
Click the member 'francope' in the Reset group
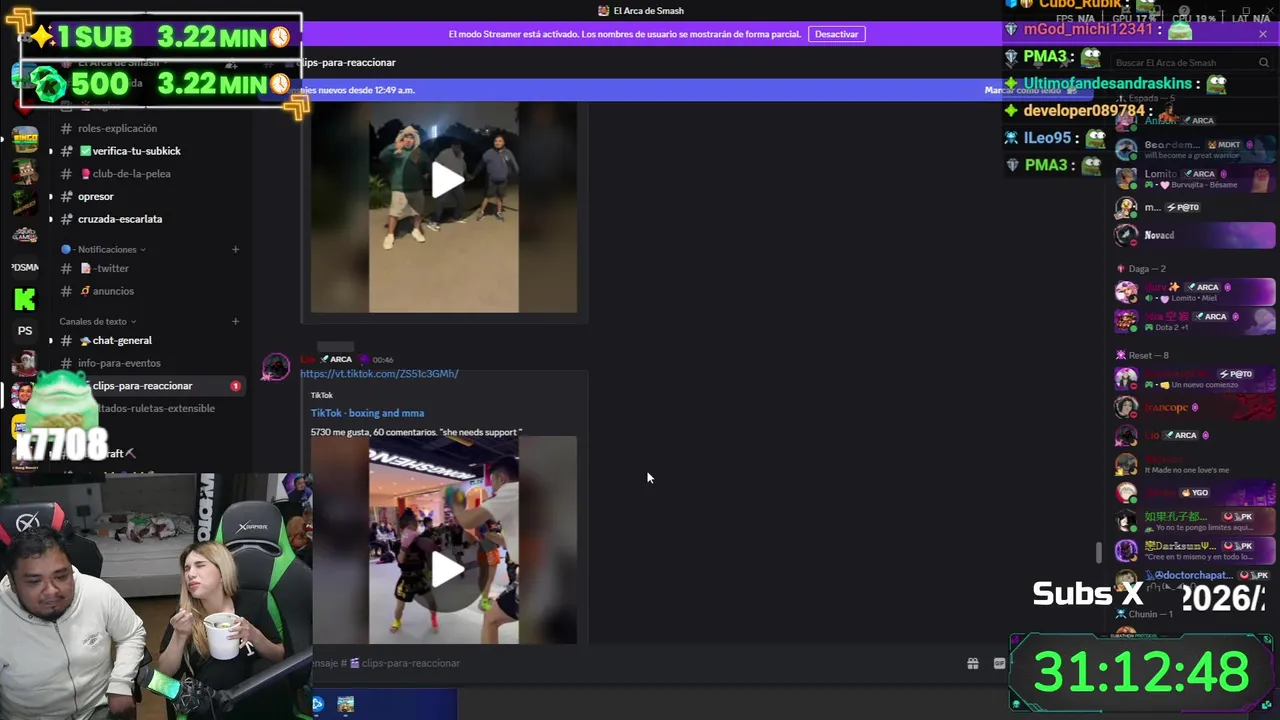click(1195, 408)
